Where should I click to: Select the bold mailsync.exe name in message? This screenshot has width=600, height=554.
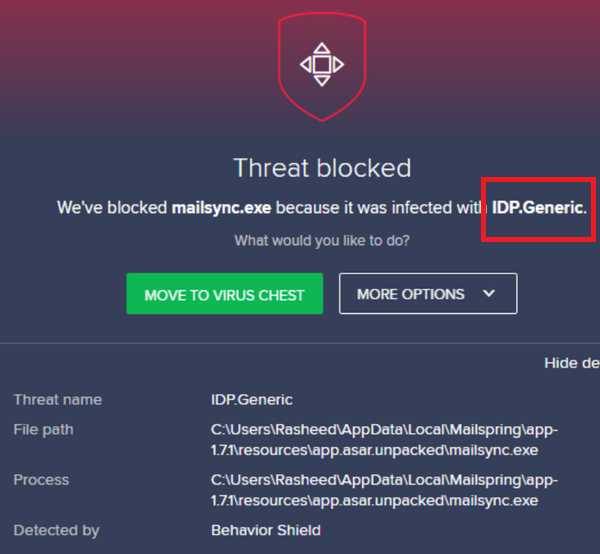[x=222, y=208]
